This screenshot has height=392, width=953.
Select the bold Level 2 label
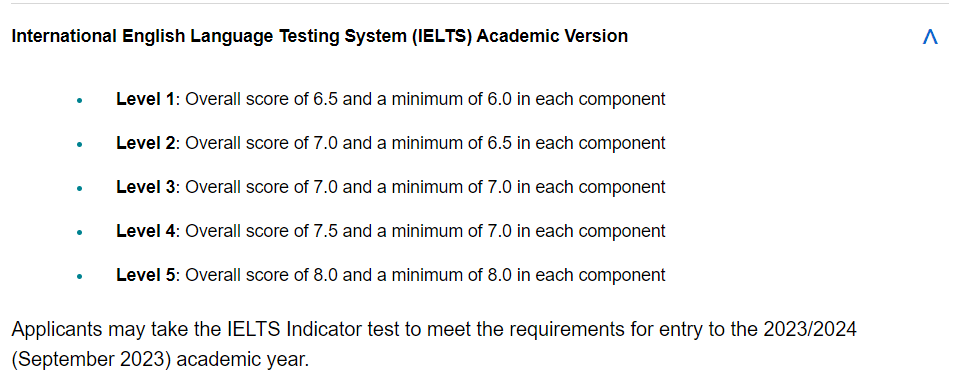145,143
